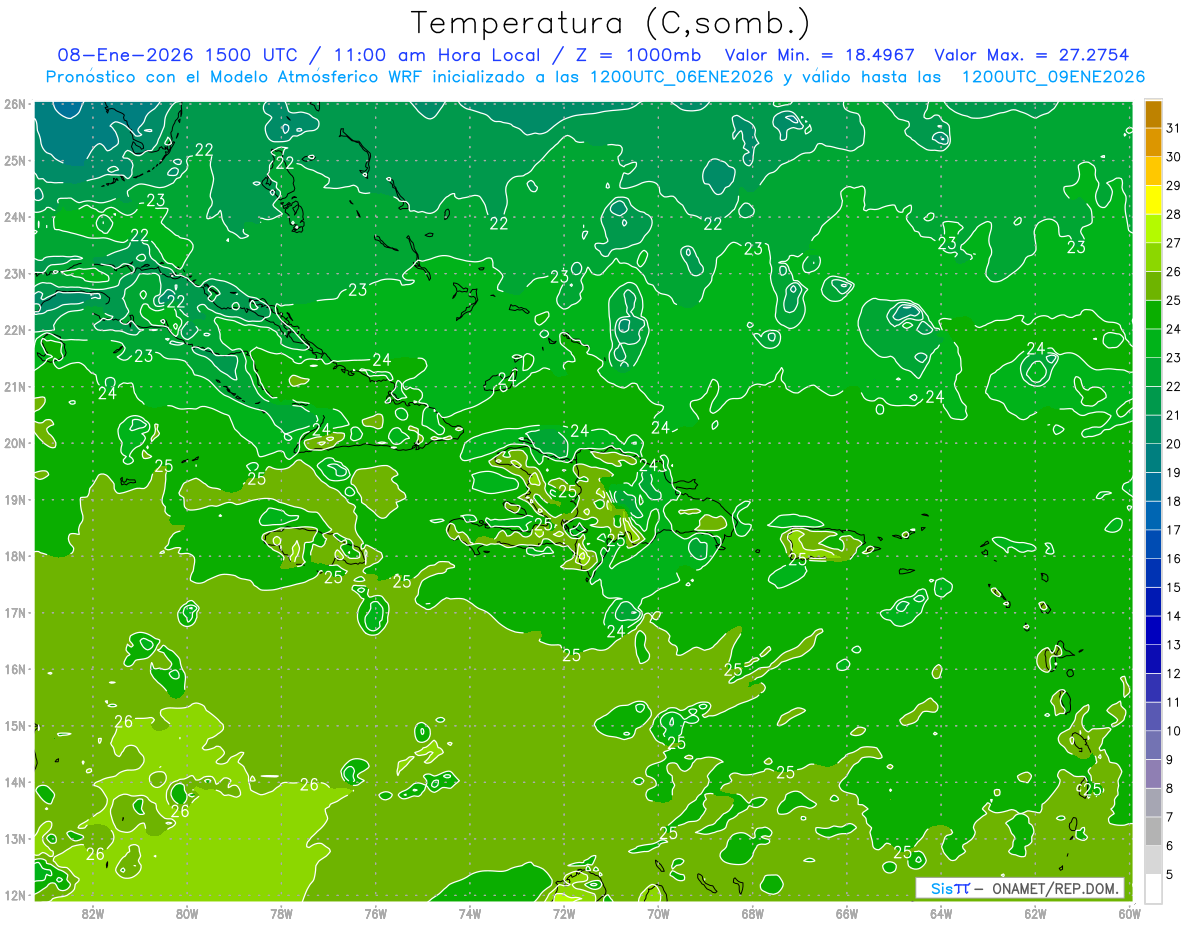The height and width of the screenshot is (927, 1200).
Task: Click legend value 20
Action: (x=1173, y=444)
